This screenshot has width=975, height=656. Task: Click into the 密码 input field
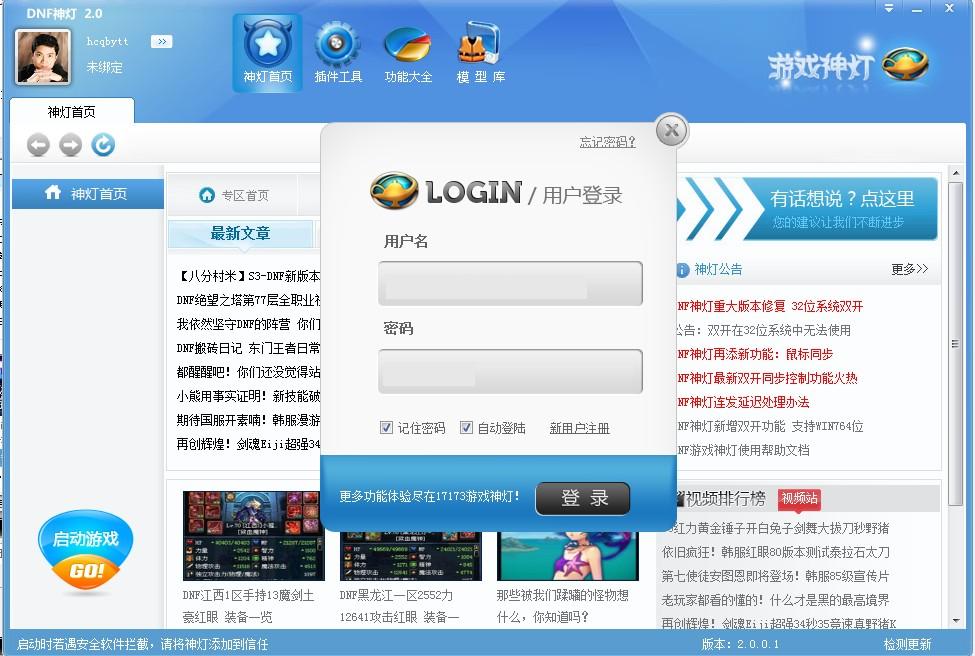510,371
